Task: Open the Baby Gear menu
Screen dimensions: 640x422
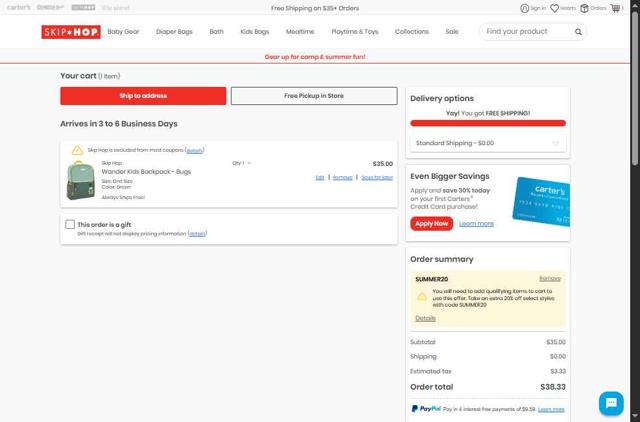Action: [123, 31]
